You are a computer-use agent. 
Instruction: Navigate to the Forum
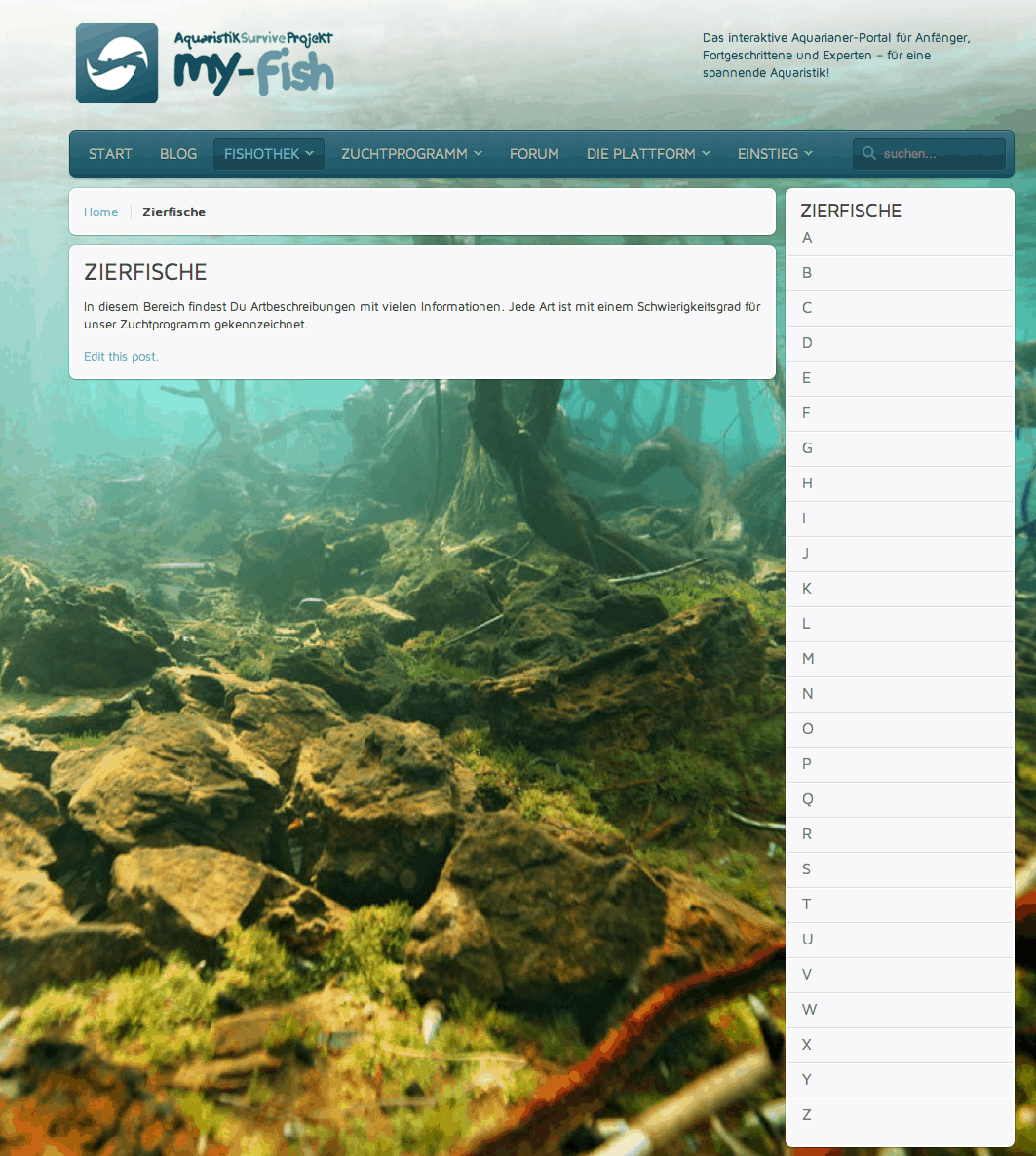534,154
